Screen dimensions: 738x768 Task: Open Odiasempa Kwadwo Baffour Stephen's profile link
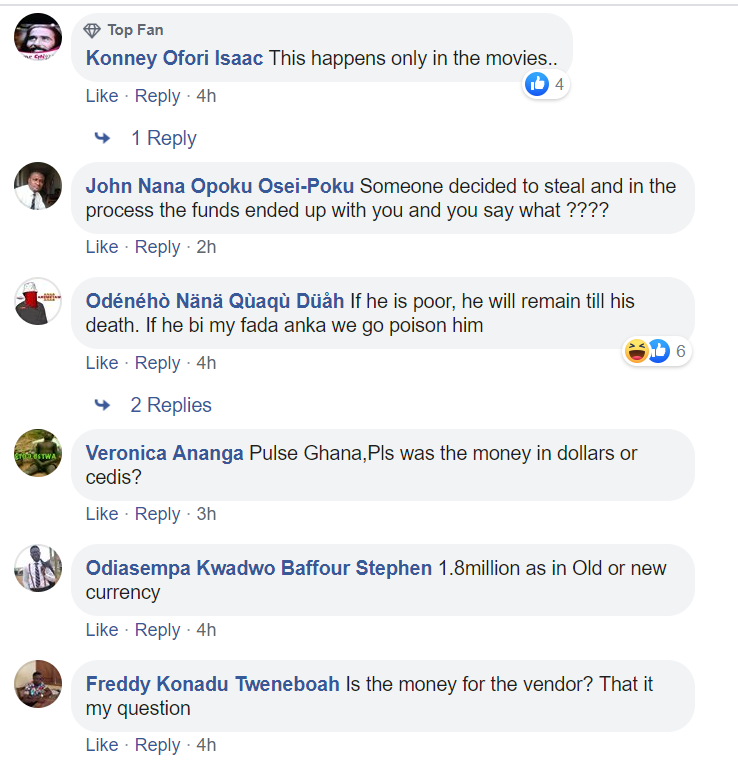coord(259,568)
